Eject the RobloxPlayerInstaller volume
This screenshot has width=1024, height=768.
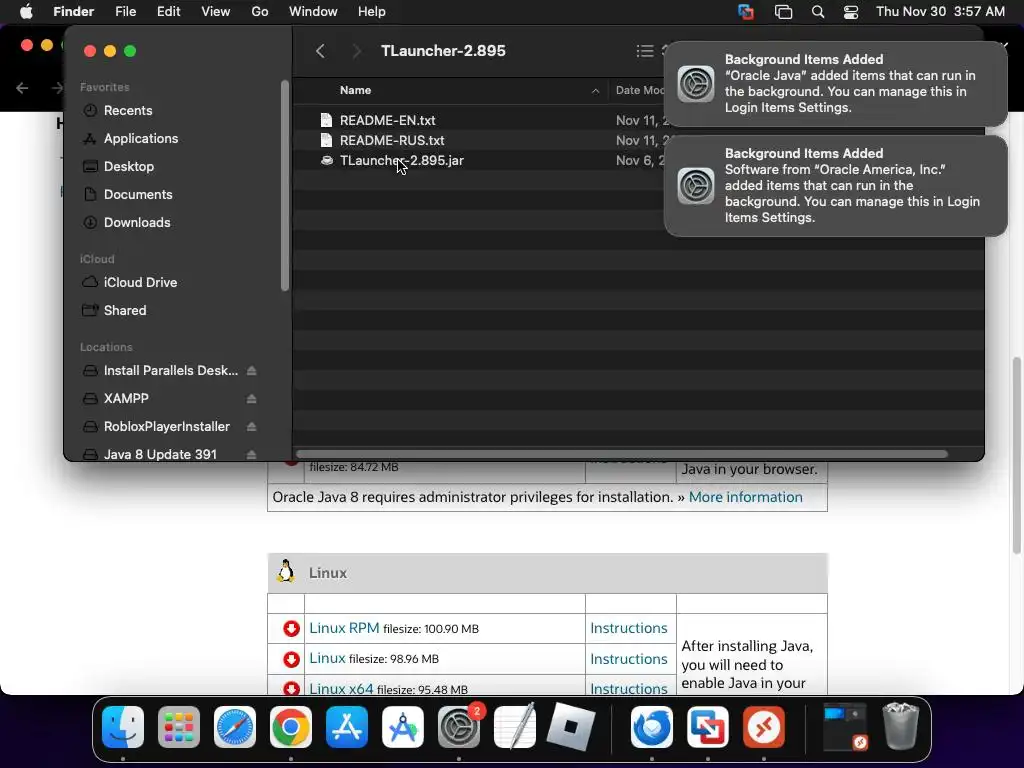pos(251,427)
